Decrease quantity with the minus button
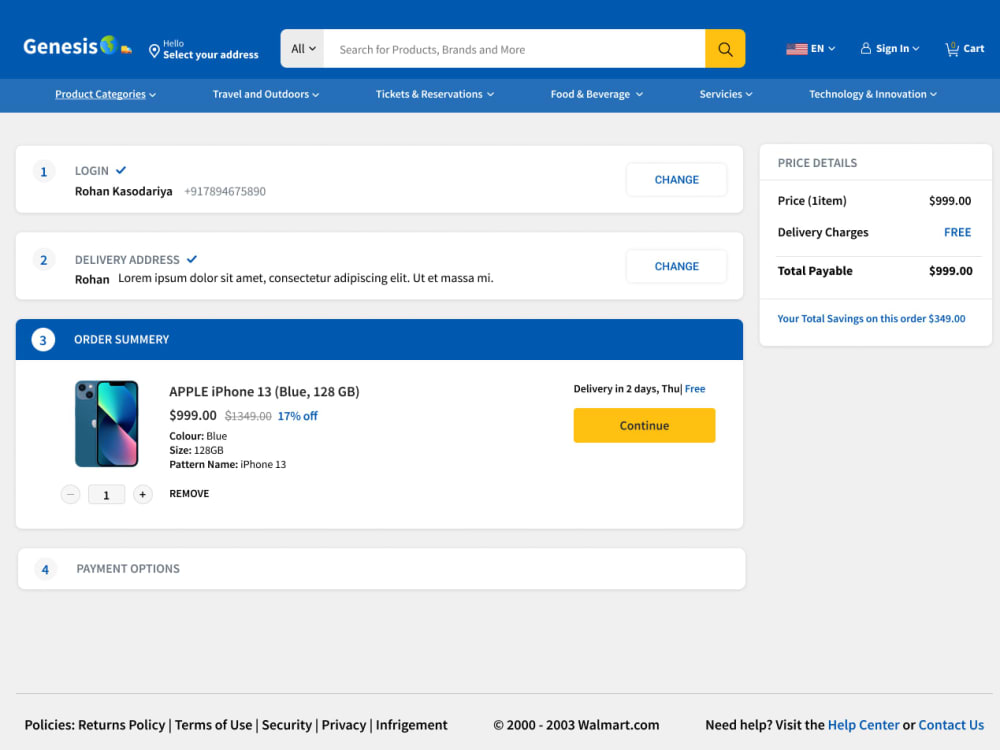 71,494
